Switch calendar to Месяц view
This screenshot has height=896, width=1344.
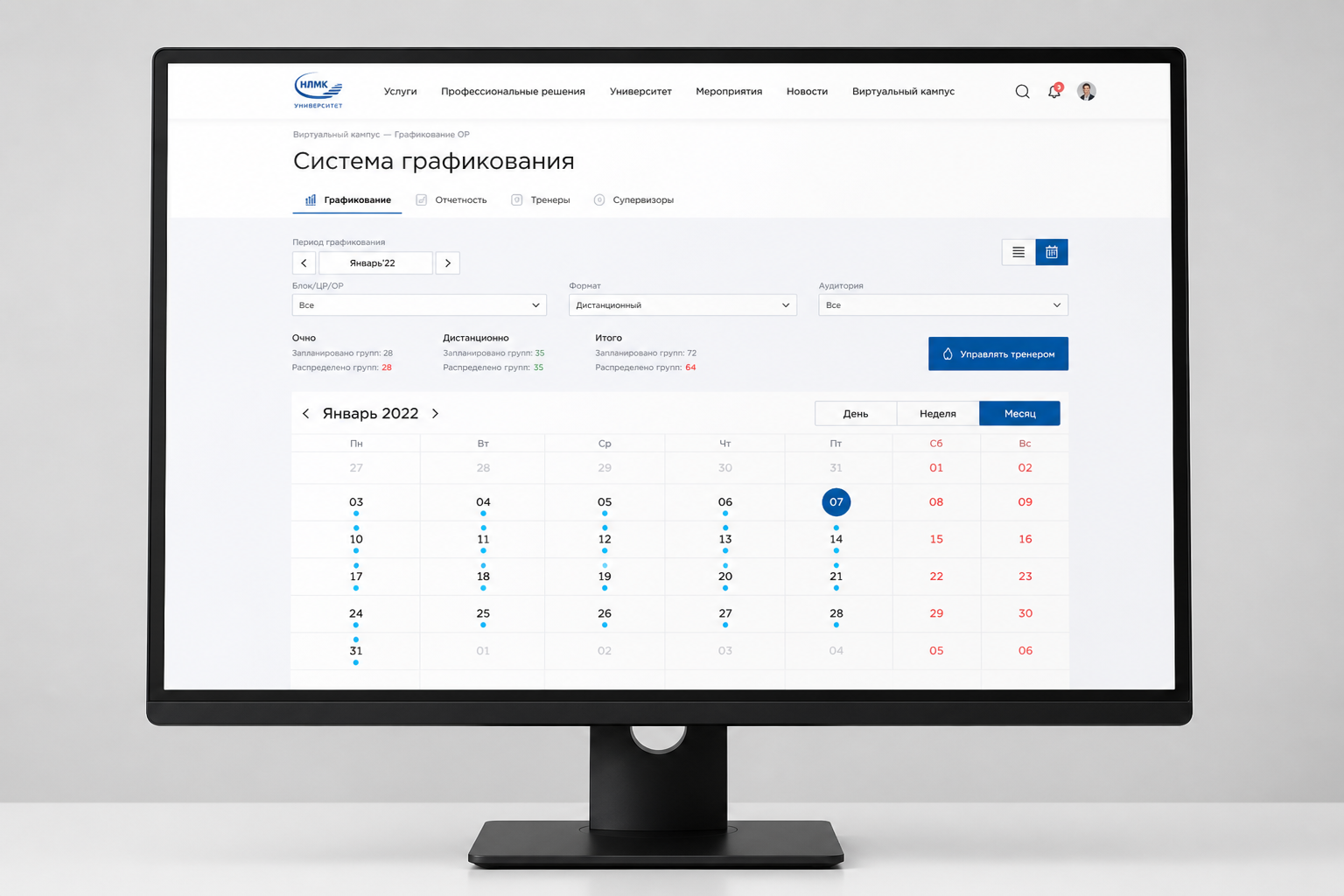click(1019, 413)
